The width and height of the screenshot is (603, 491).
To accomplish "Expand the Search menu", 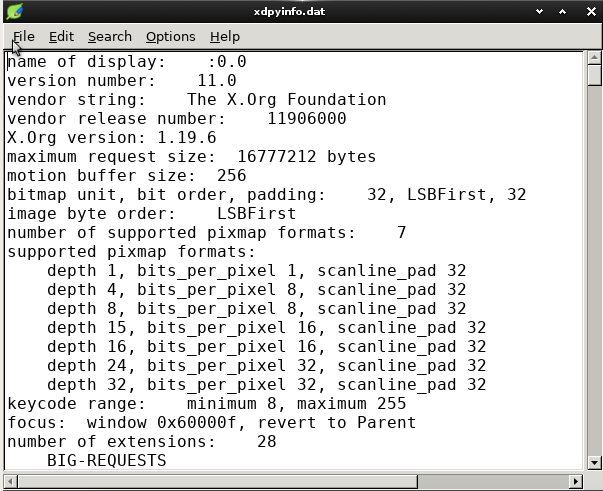I will (x=109, y=36).
